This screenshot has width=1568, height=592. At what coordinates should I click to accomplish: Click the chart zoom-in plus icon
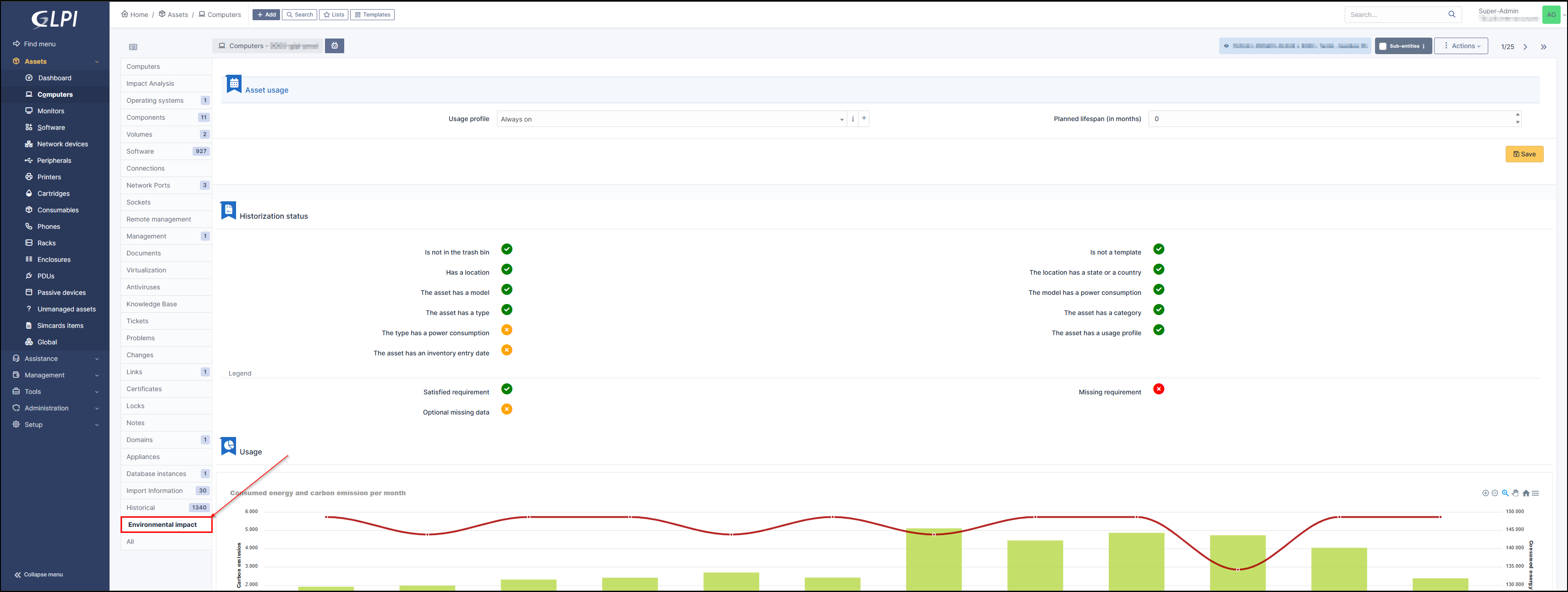1485,493
